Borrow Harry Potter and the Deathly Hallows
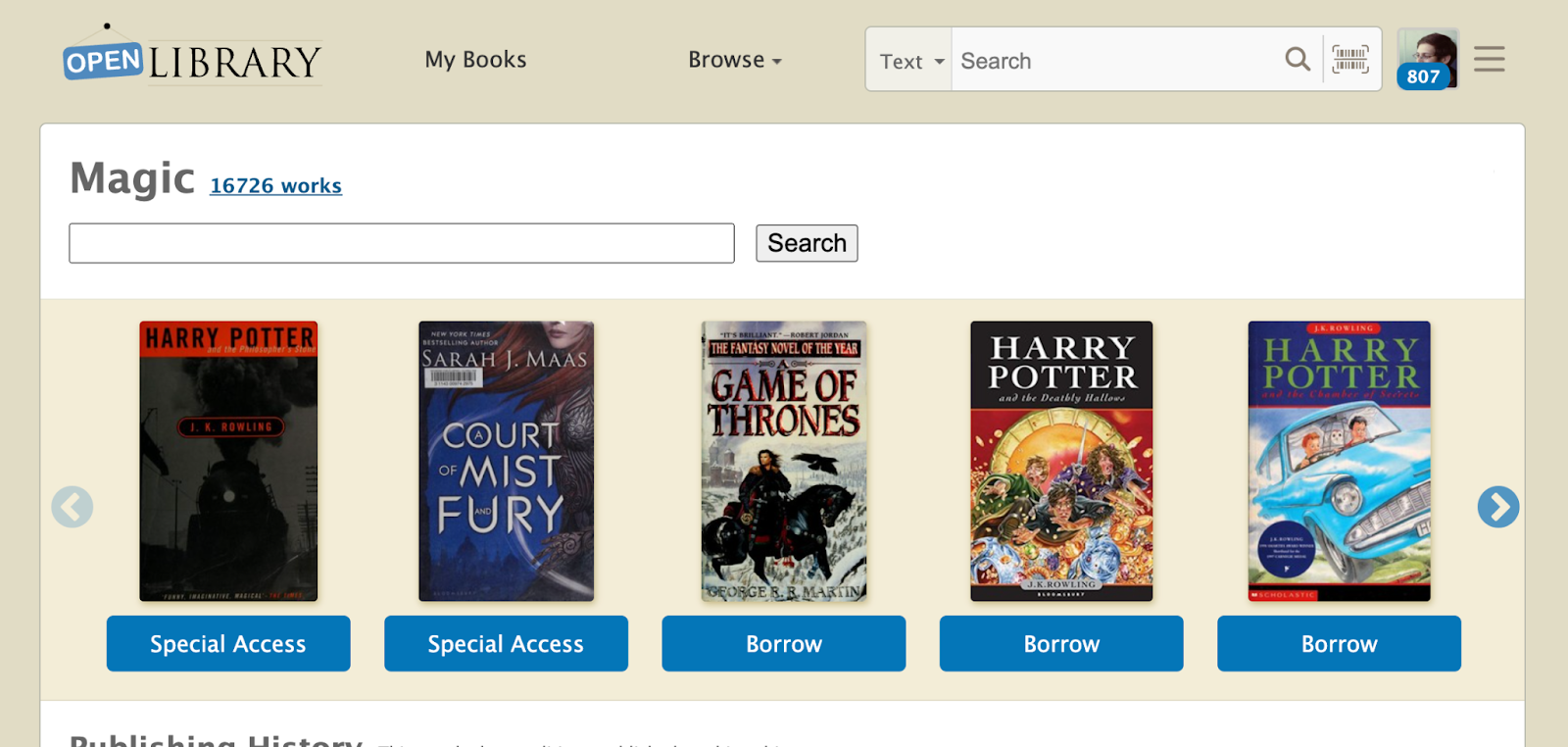Image resolution: width=1568 pixels, height=747 pixels. [1061, 644]
